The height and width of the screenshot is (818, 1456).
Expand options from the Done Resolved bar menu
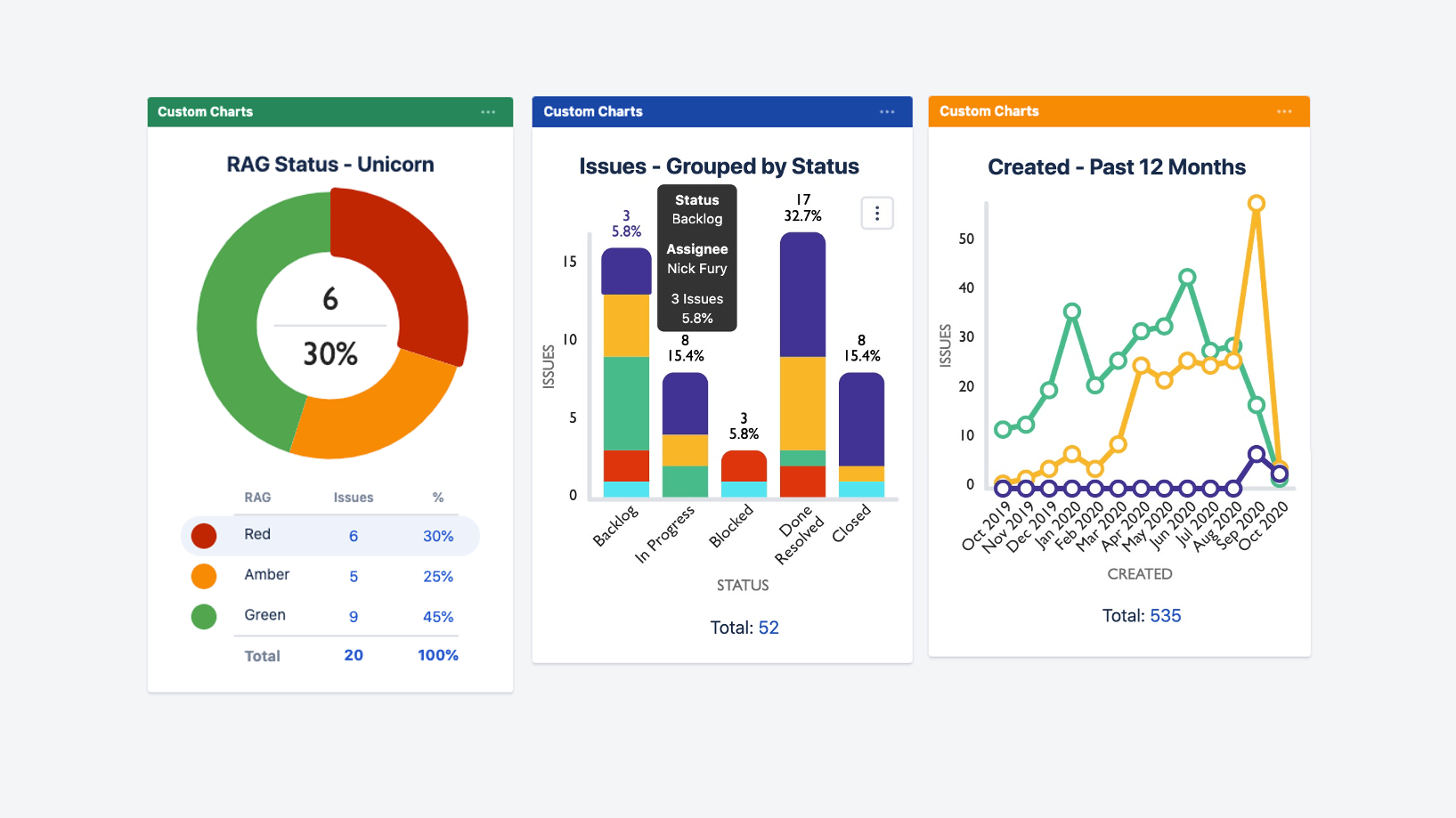coord(877,213)
